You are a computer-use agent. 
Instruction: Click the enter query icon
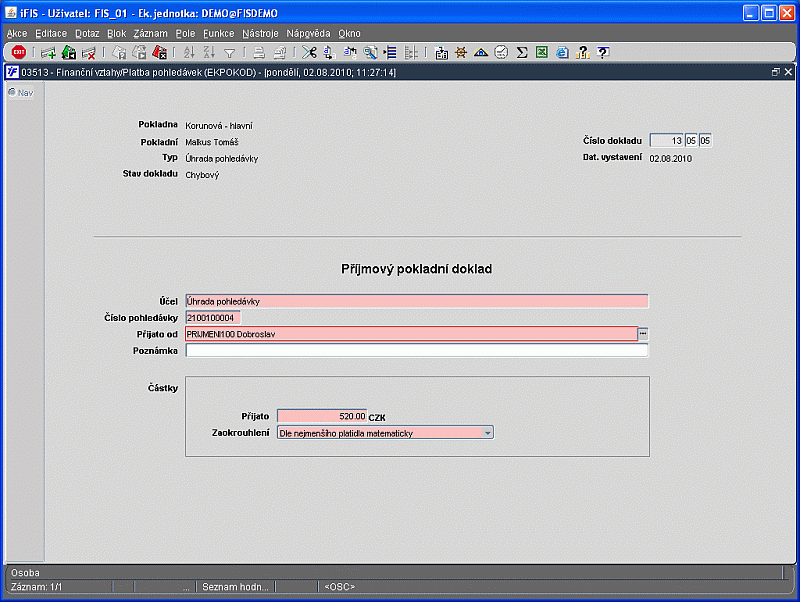[x=119, y=53]
